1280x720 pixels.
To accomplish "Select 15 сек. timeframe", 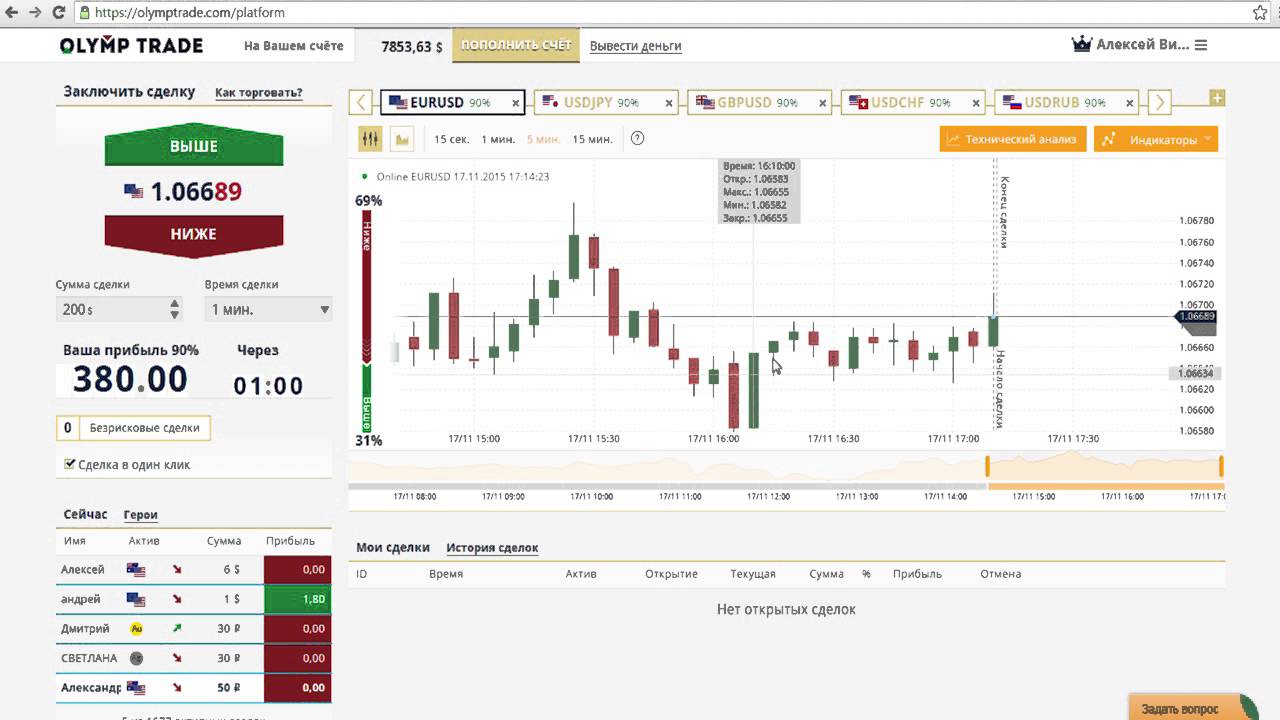I will [x=451, y=139].
